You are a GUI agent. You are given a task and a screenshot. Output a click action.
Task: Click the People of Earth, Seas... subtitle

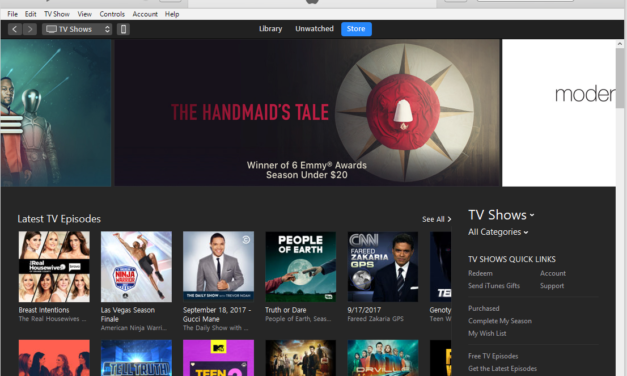pyautogui.click(x=298, y=319)
